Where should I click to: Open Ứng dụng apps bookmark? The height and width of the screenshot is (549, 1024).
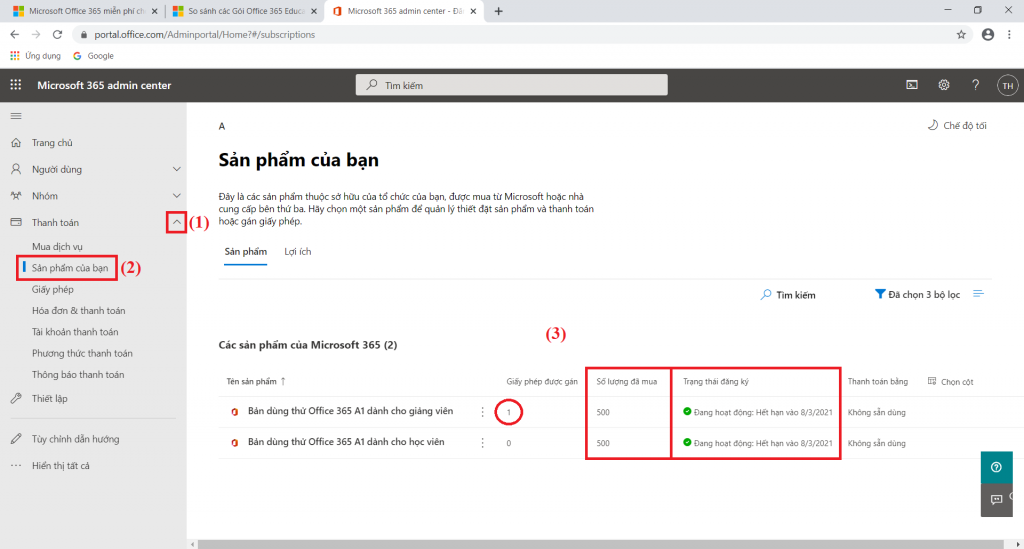pyautogui.click(x=35, y=56)
